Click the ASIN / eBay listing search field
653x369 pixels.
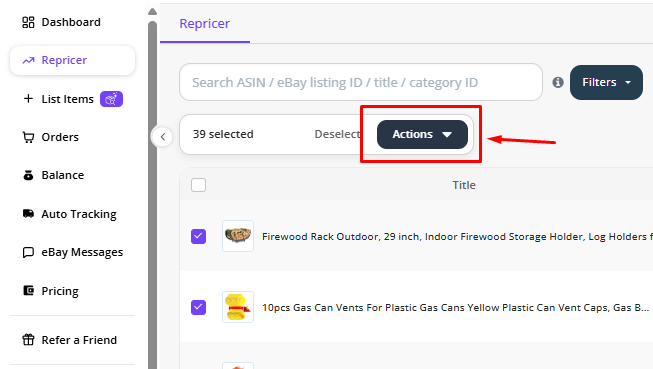pos(361,82)
